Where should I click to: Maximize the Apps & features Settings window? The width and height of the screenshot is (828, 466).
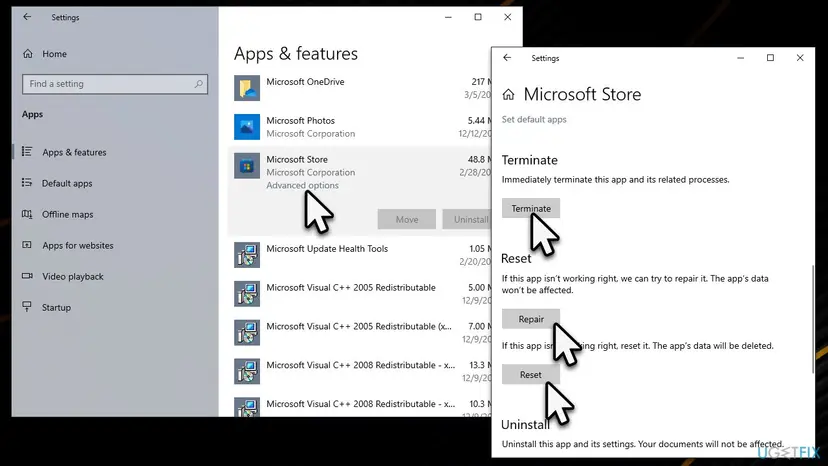tap(478, 17)
